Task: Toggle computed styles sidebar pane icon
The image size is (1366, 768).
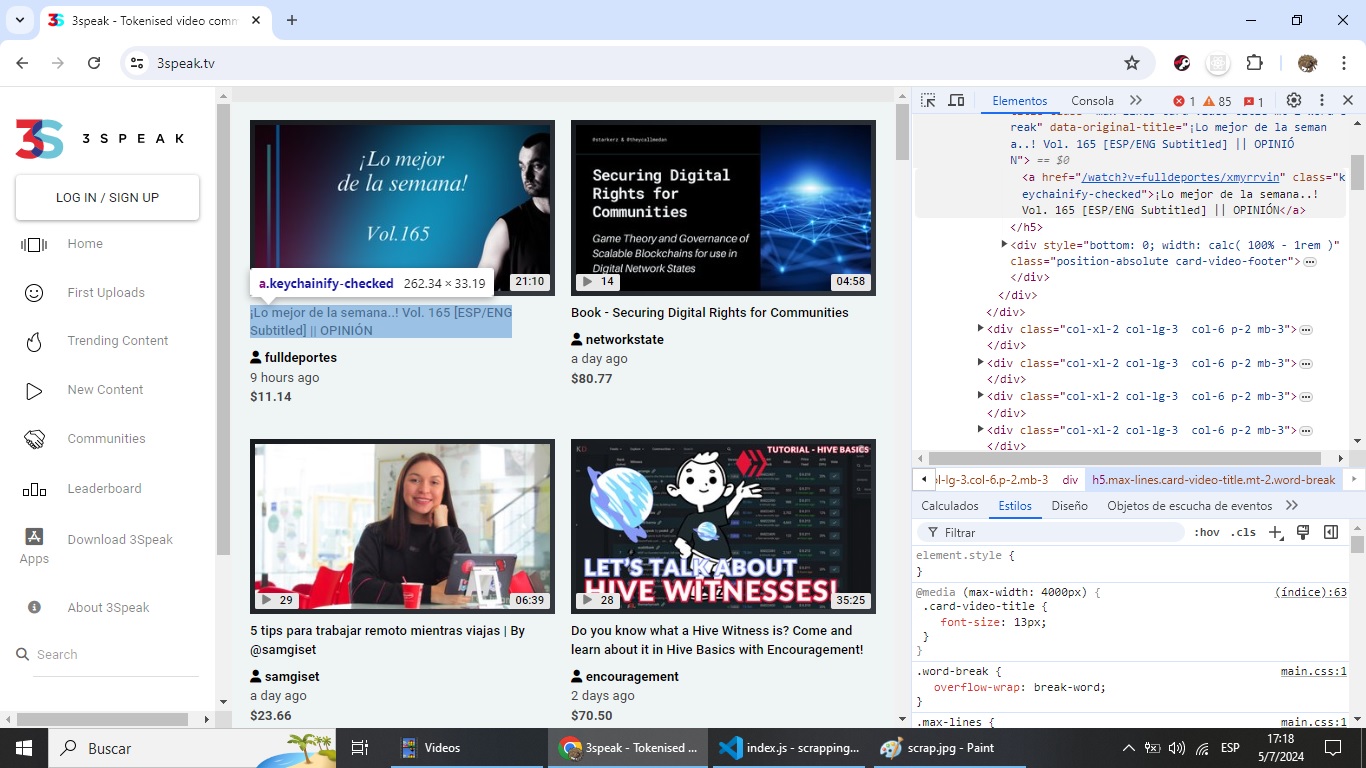Action: pos(1331,533)
